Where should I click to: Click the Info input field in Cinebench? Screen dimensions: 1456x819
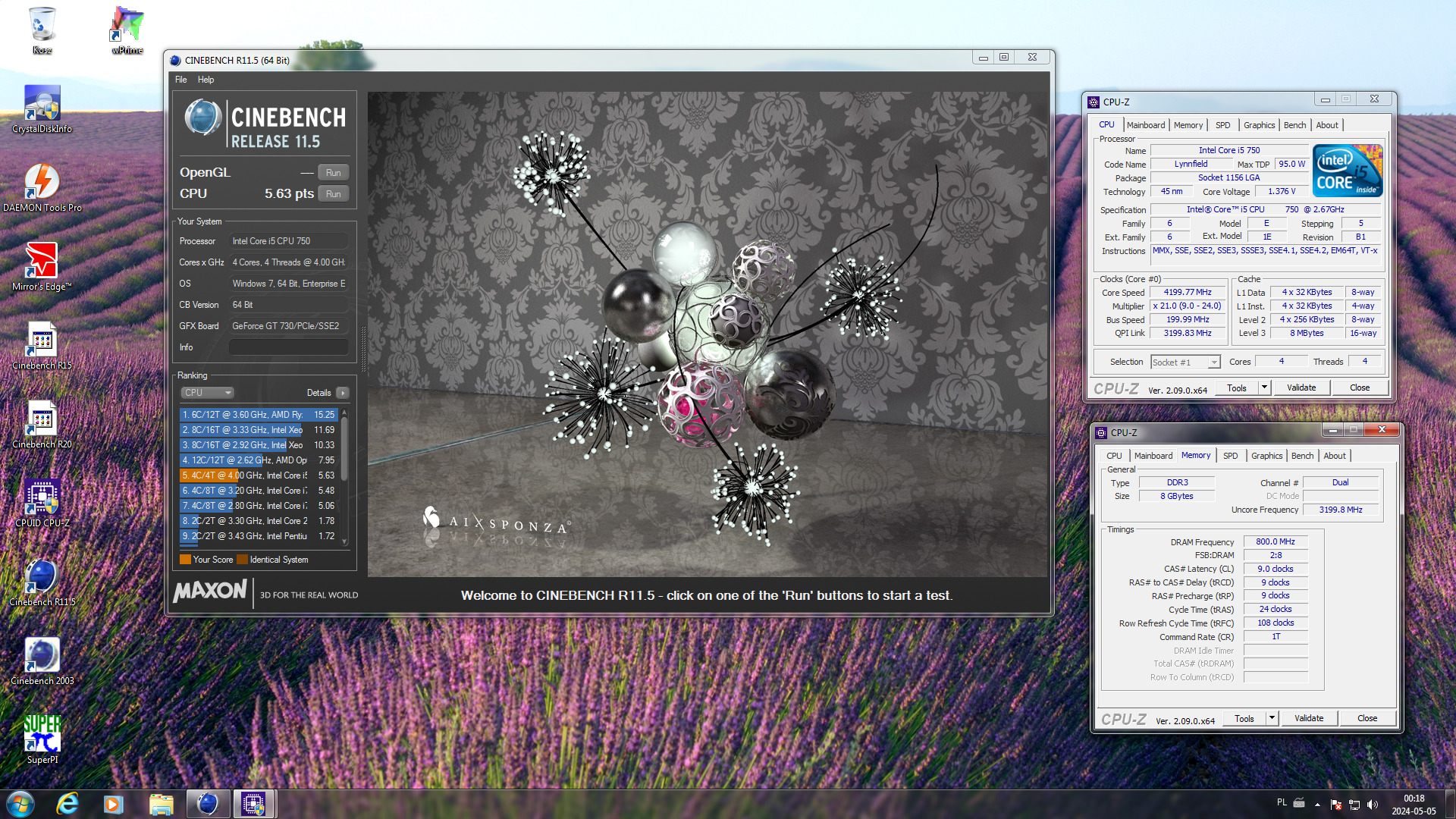tap(289, 347)
